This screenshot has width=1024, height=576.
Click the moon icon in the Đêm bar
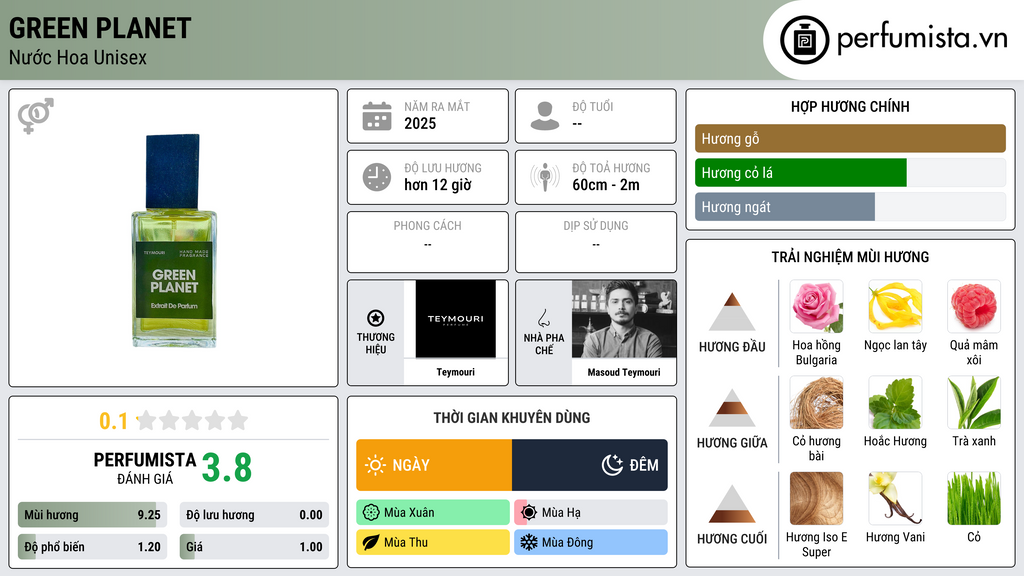612,465
